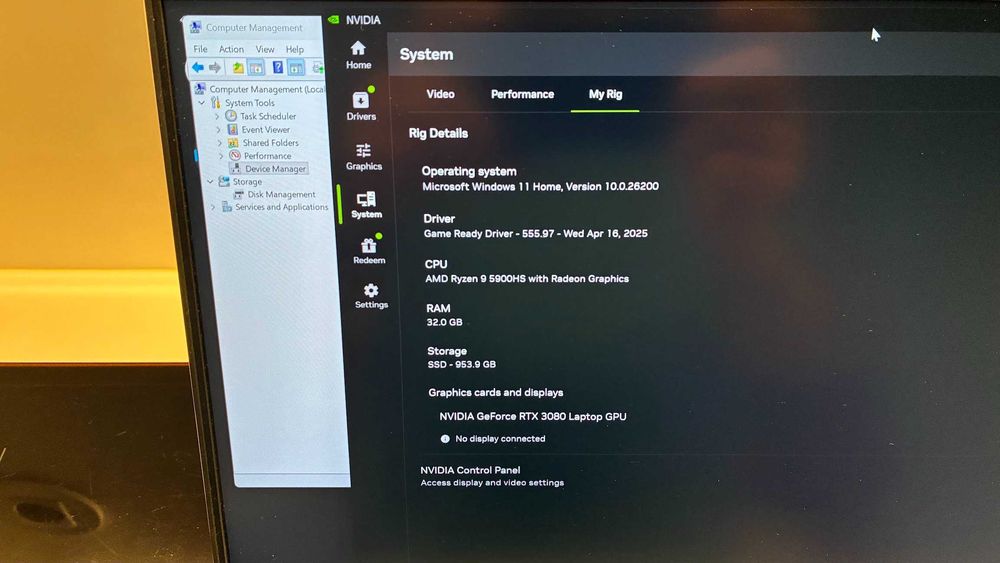This screenshot has width=1000, height=563.
Task: Expand the Services and Applications node
Action: 213,207
